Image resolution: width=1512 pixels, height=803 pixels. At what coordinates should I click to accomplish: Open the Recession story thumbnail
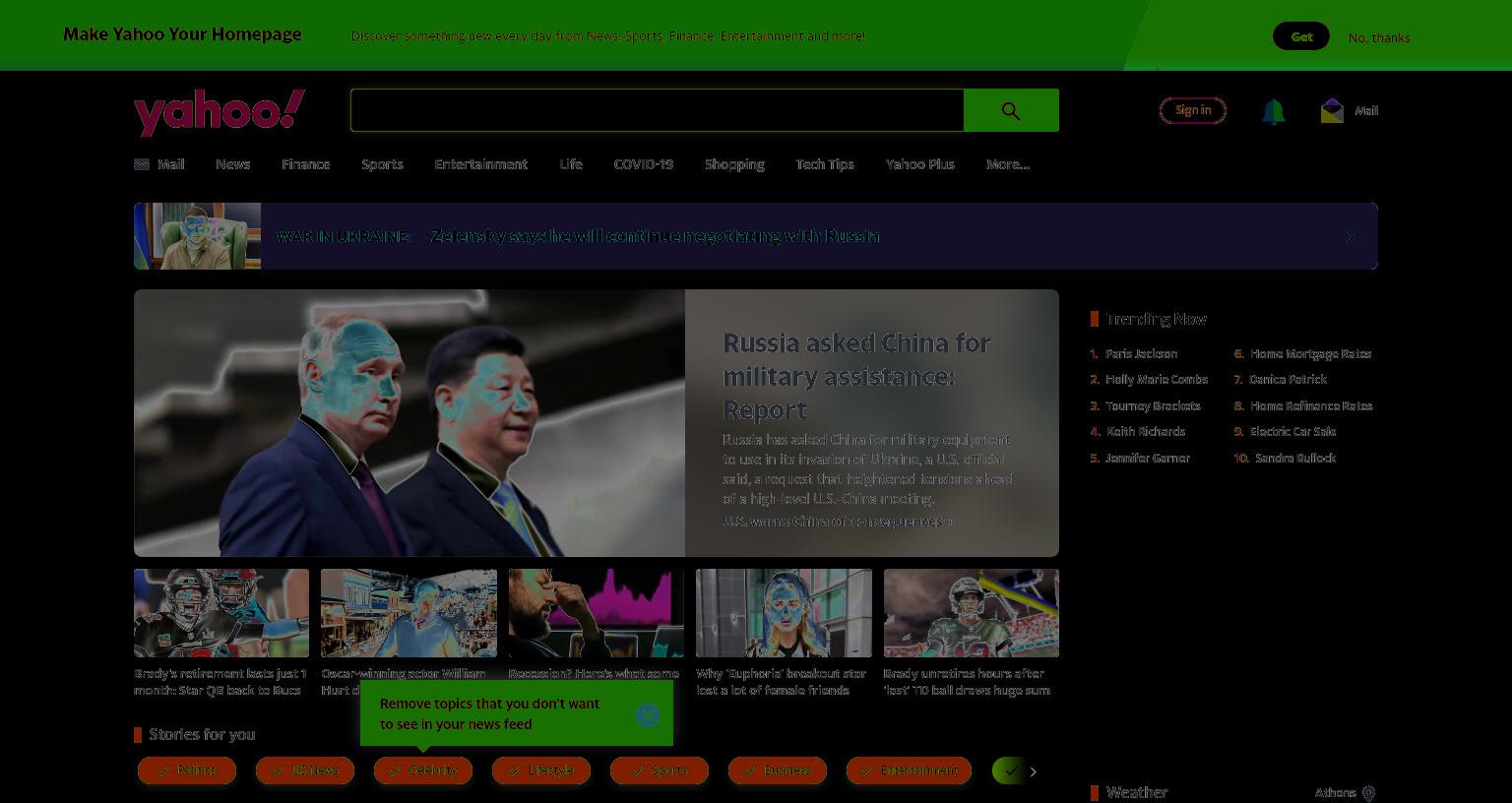coord(597,613)
